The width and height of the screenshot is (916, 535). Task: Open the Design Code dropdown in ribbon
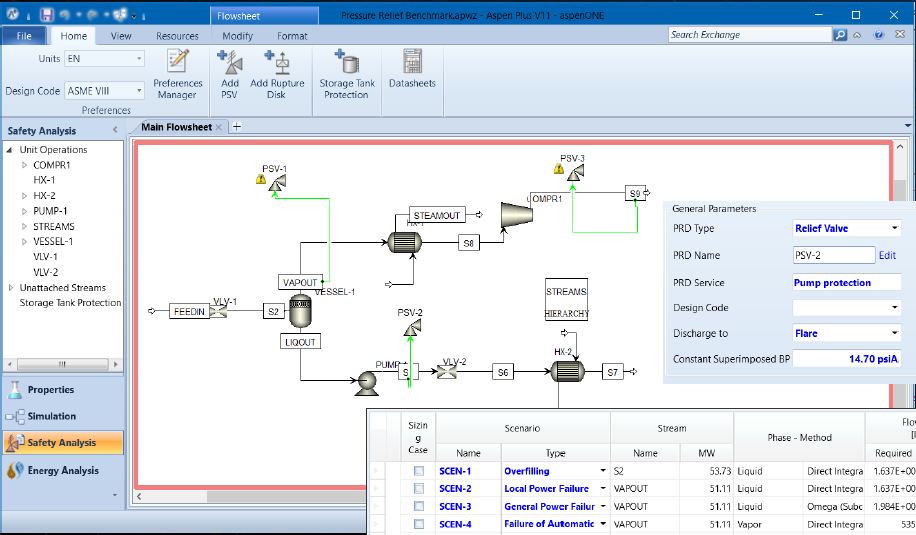pyautogui.click(x=139, y=91)
